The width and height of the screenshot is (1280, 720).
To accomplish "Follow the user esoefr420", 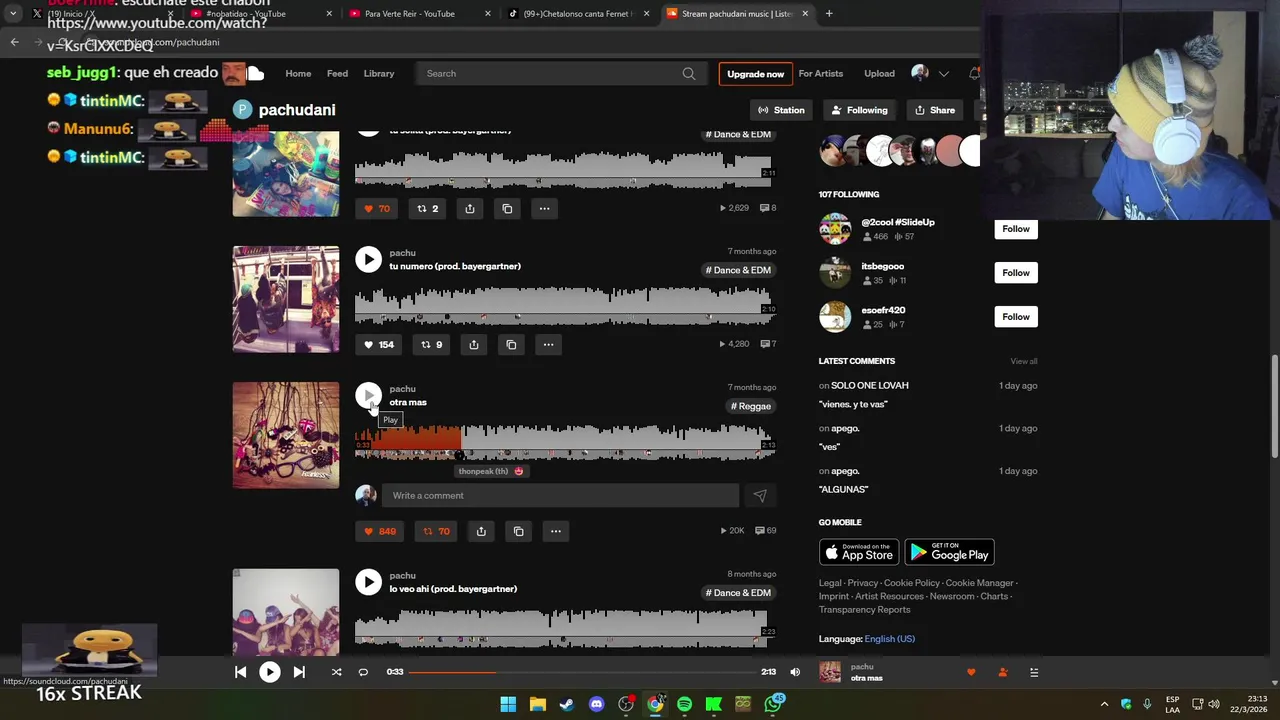I will (x=1015, y=317).
